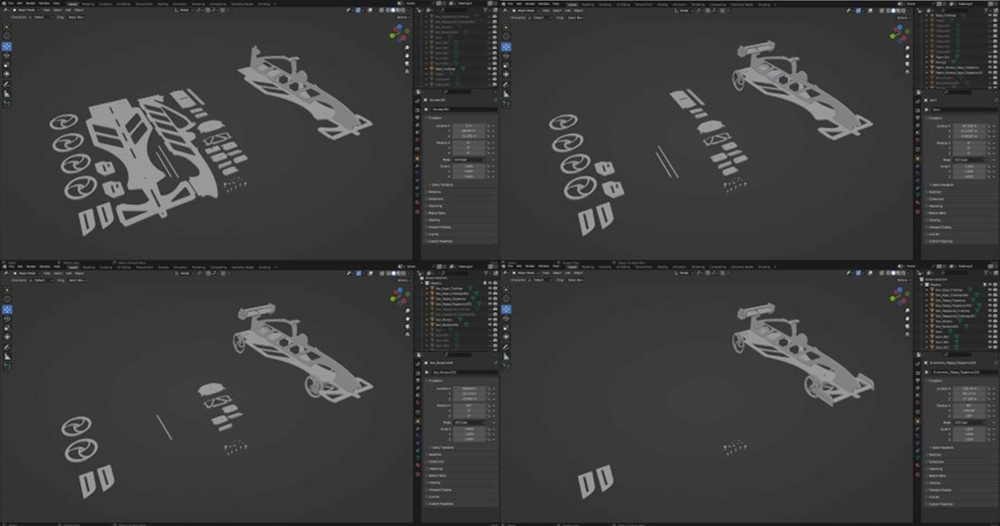This screenshot has height=526, width=1000.
Task: Select the Cursor tool in top-right viewport toolbar
Action: click(506, 34)
